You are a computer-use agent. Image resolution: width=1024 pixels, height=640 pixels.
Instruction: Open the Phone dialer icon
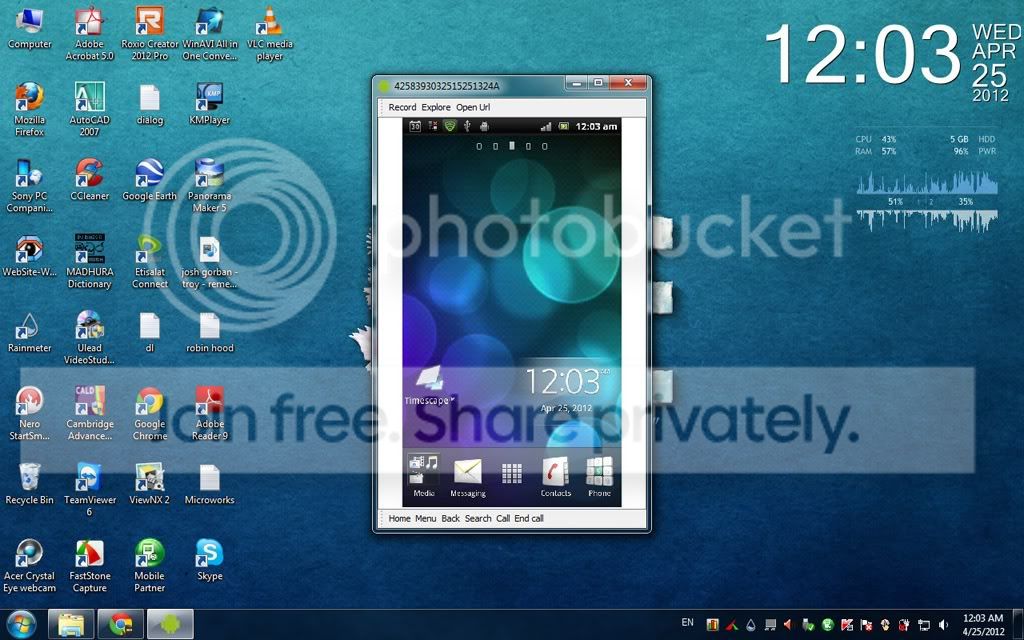(599, 477)
